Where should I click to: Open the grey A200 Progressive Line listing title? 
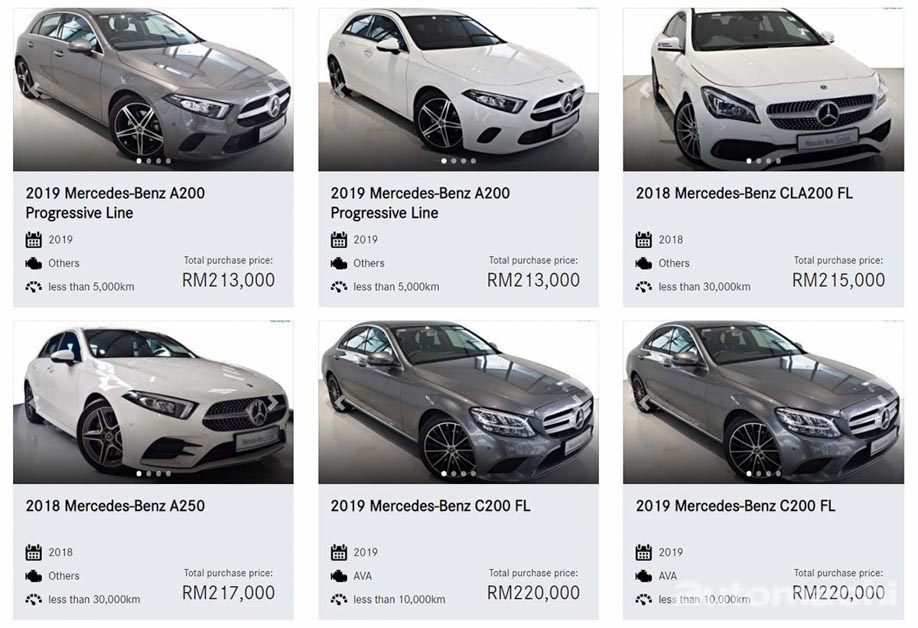tap(115, 203)
